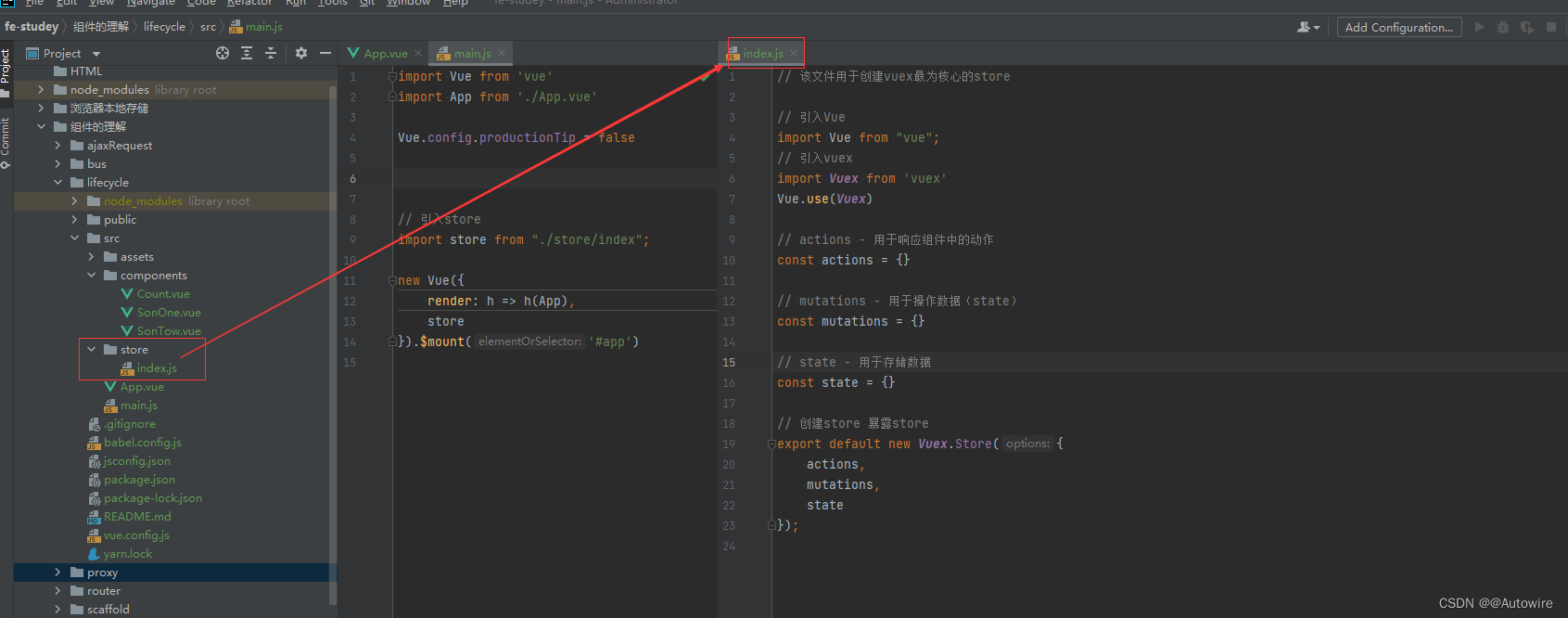Viewport: 1568px width, 618px height.
Task: Expand the node_modules library root at top
Action: click(41, 90)
